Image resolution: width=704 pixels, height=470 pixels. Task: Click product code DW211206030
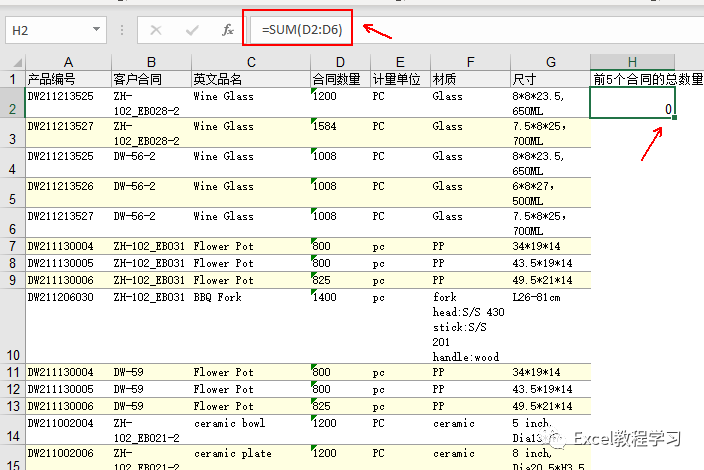pyautogui.click(x=68, y=326)
